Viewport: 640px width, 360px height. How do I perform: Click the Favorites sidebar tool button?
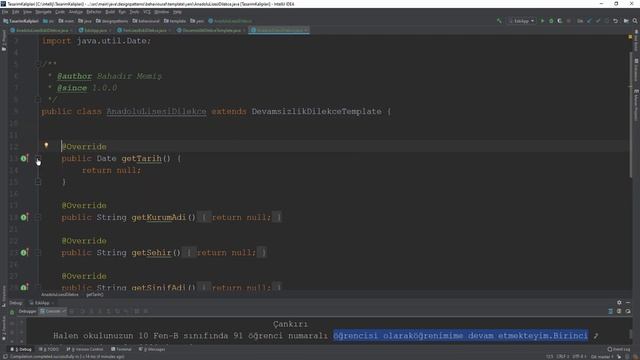[4, 329]
